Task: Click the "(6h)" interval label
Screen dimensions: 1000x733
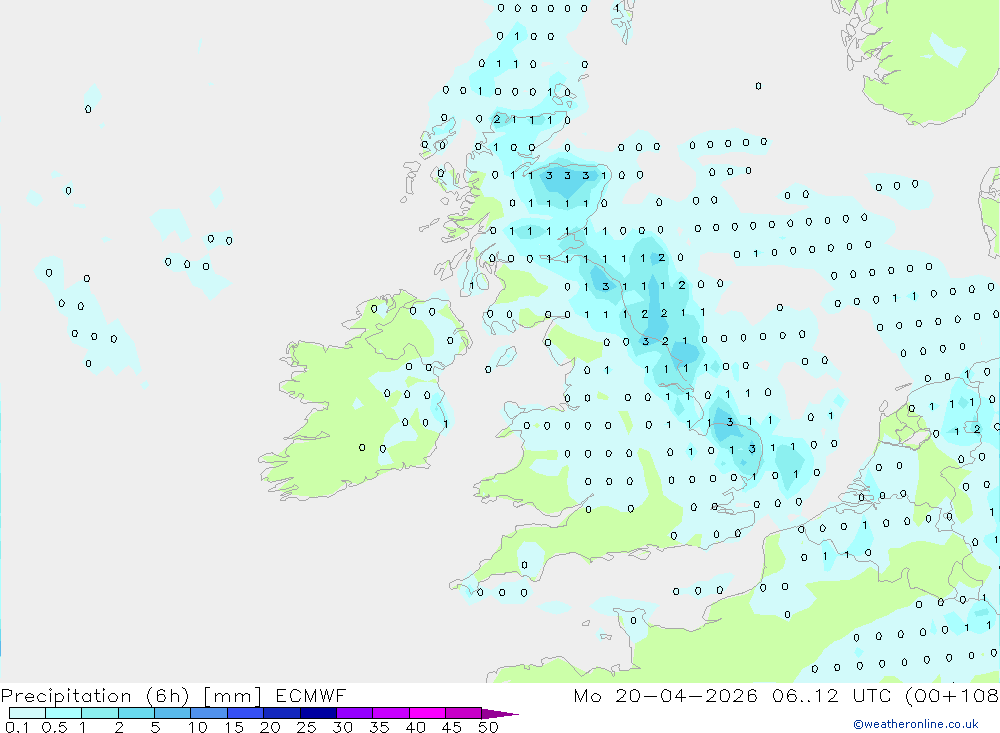Action: pos(167,696)
